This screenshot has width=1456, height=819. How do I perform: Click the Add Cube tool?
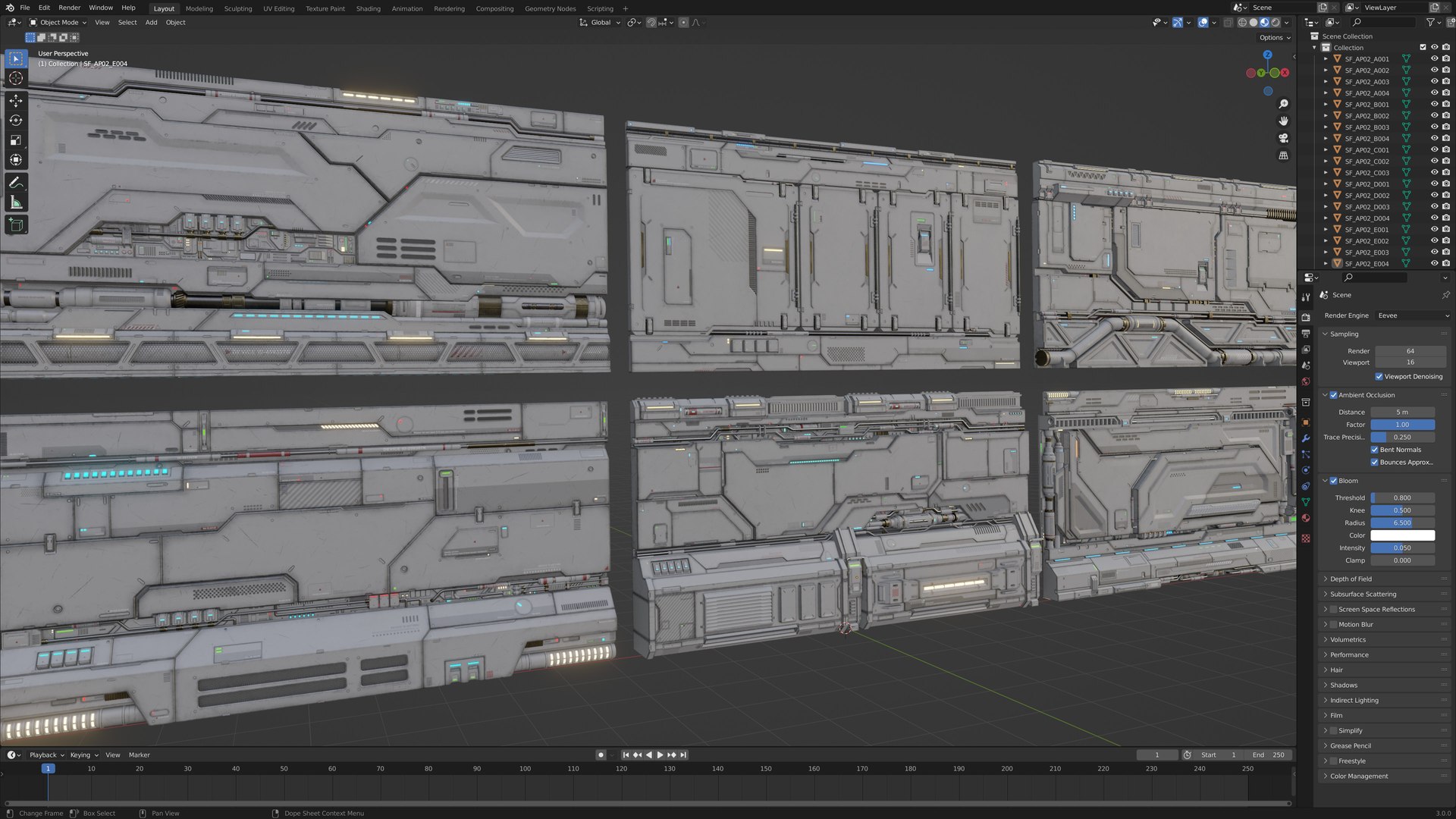tap(16, 224)
